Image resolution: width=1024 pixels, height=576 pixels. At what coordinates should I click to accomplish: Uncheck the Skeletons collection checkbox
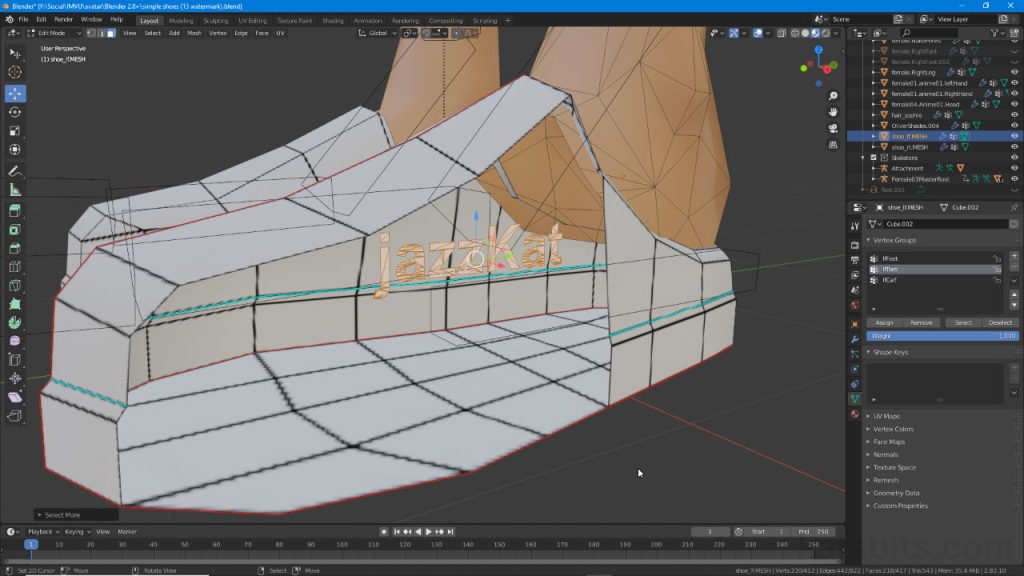[873, 158]
